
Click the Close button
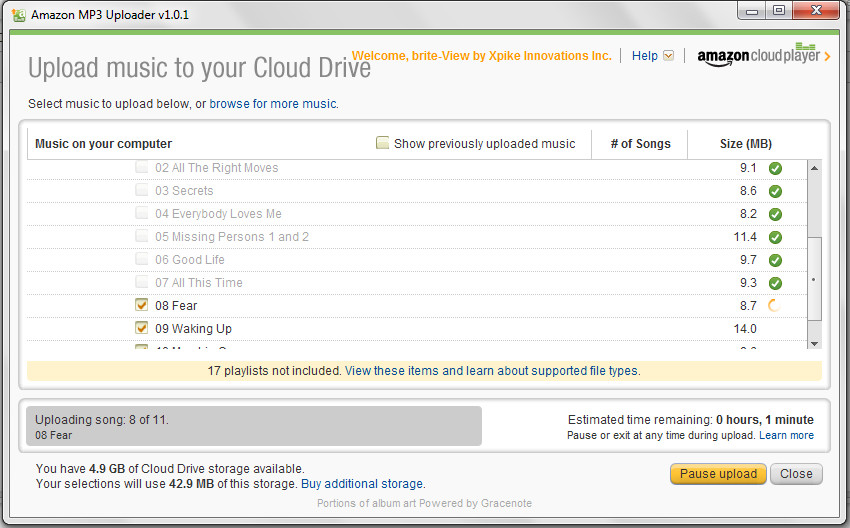[796, 474]
